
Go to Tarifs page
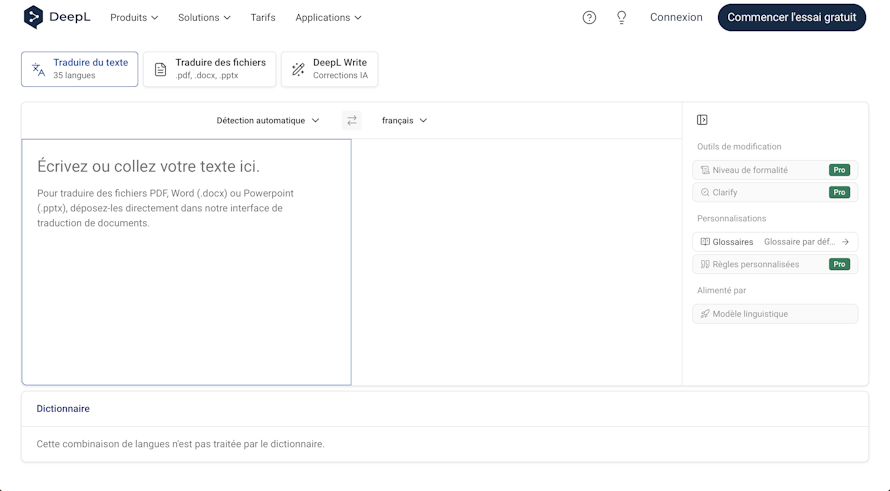point(263,18)
